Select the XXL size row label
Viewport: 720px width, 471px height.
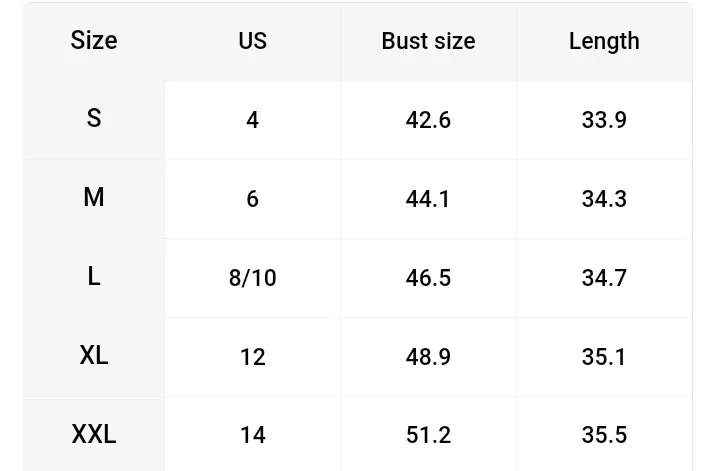[x=94, y=434]
